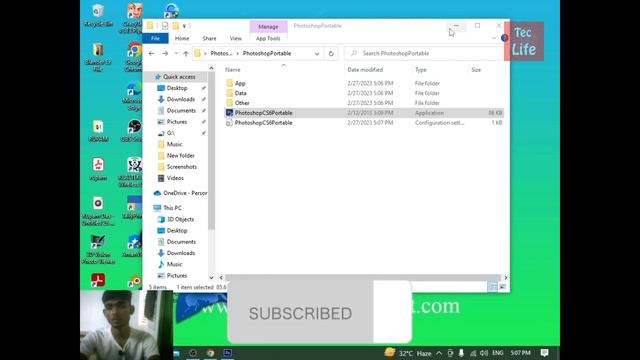Click the New folder icon in the title bar
The width and height of the screenshot is (640, 360).
(176, 26)
